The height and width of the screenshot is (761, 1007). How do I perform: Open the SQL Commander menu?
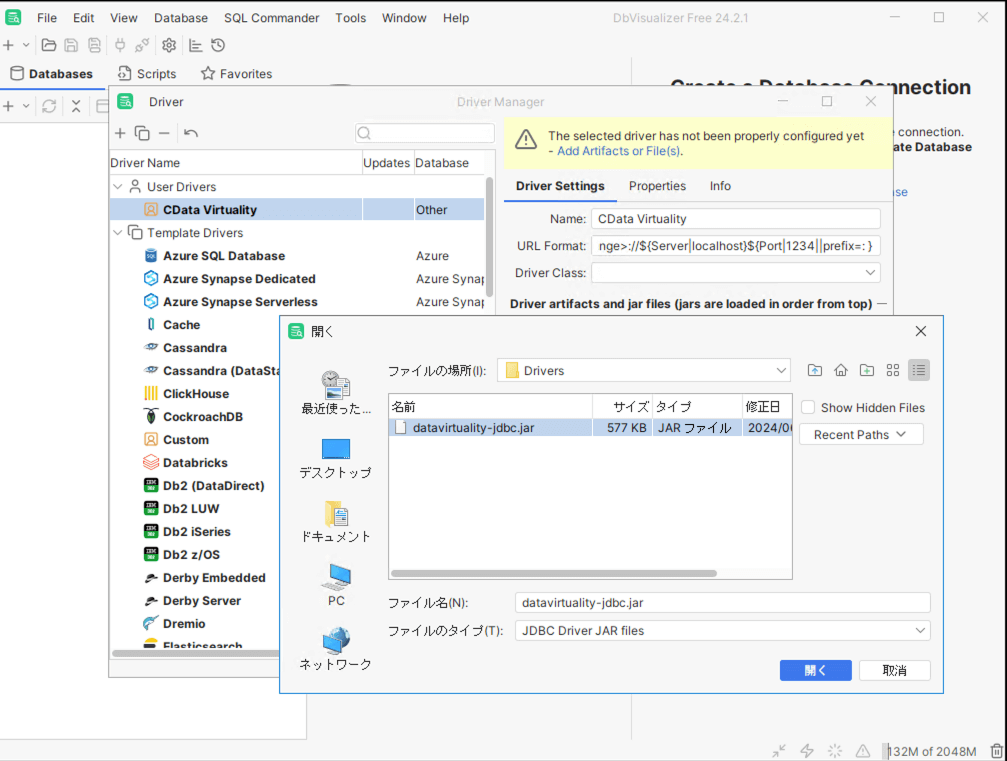(x=271, y=18)
